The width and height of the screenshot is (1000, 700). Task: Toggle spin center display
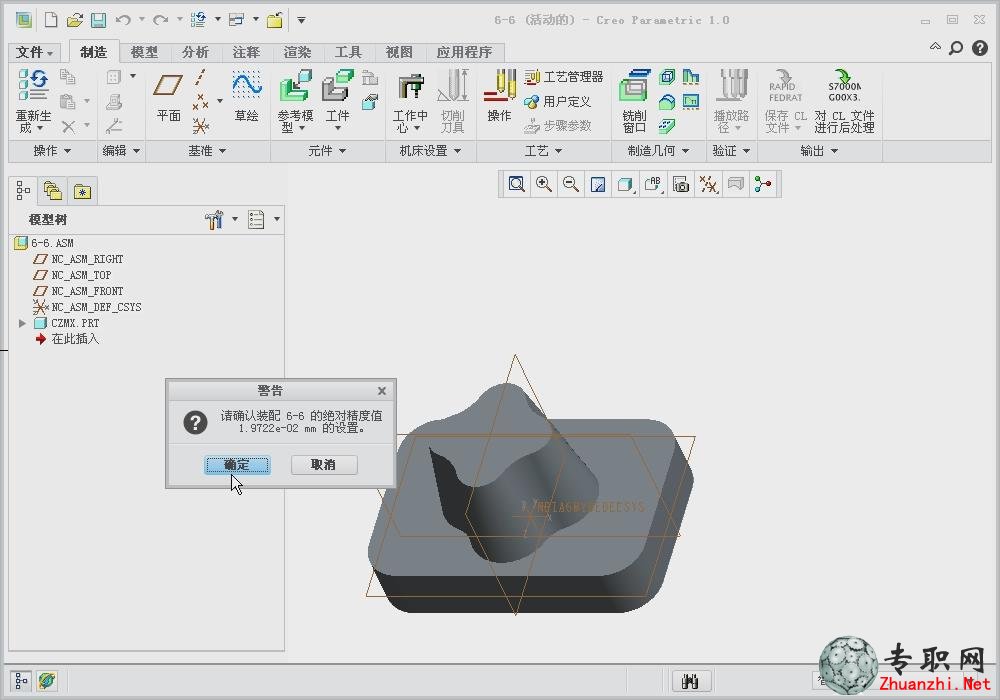click(763, 184)
